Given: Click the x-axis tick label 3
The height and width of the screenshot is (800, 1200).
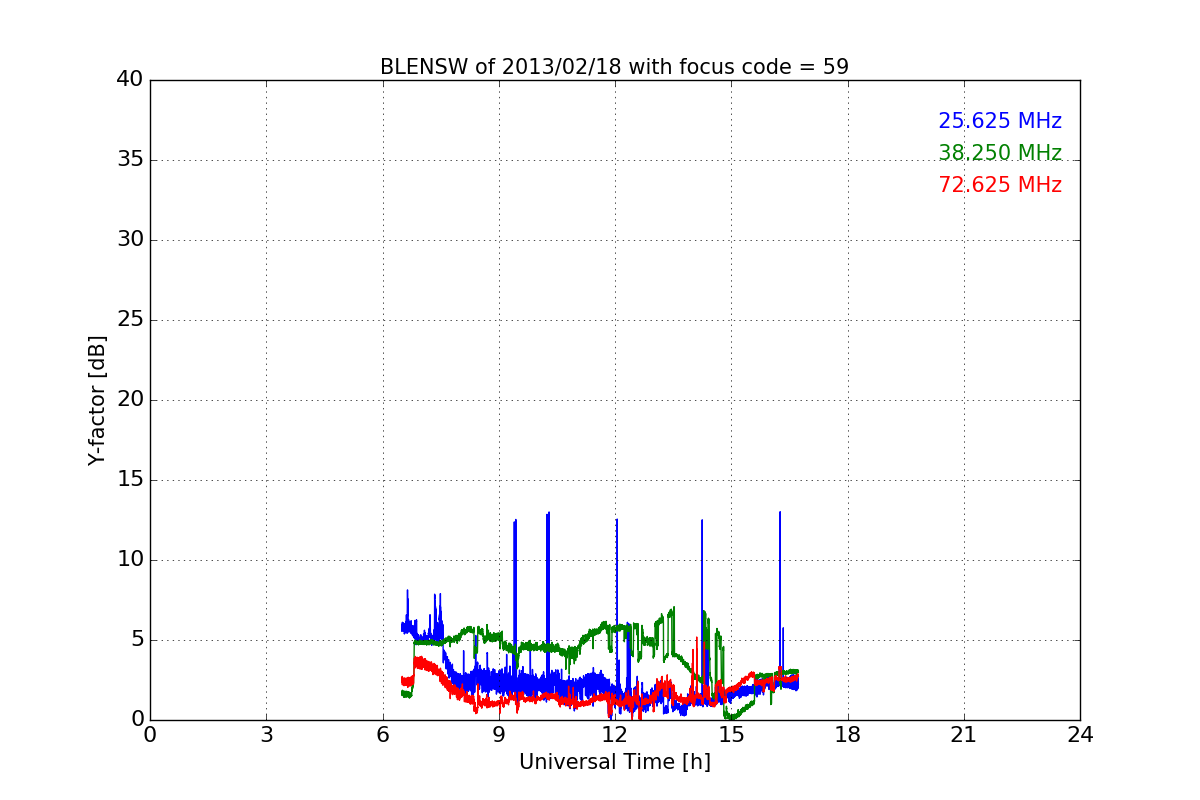Looking at the screenshot, I should tap(266, 736).
